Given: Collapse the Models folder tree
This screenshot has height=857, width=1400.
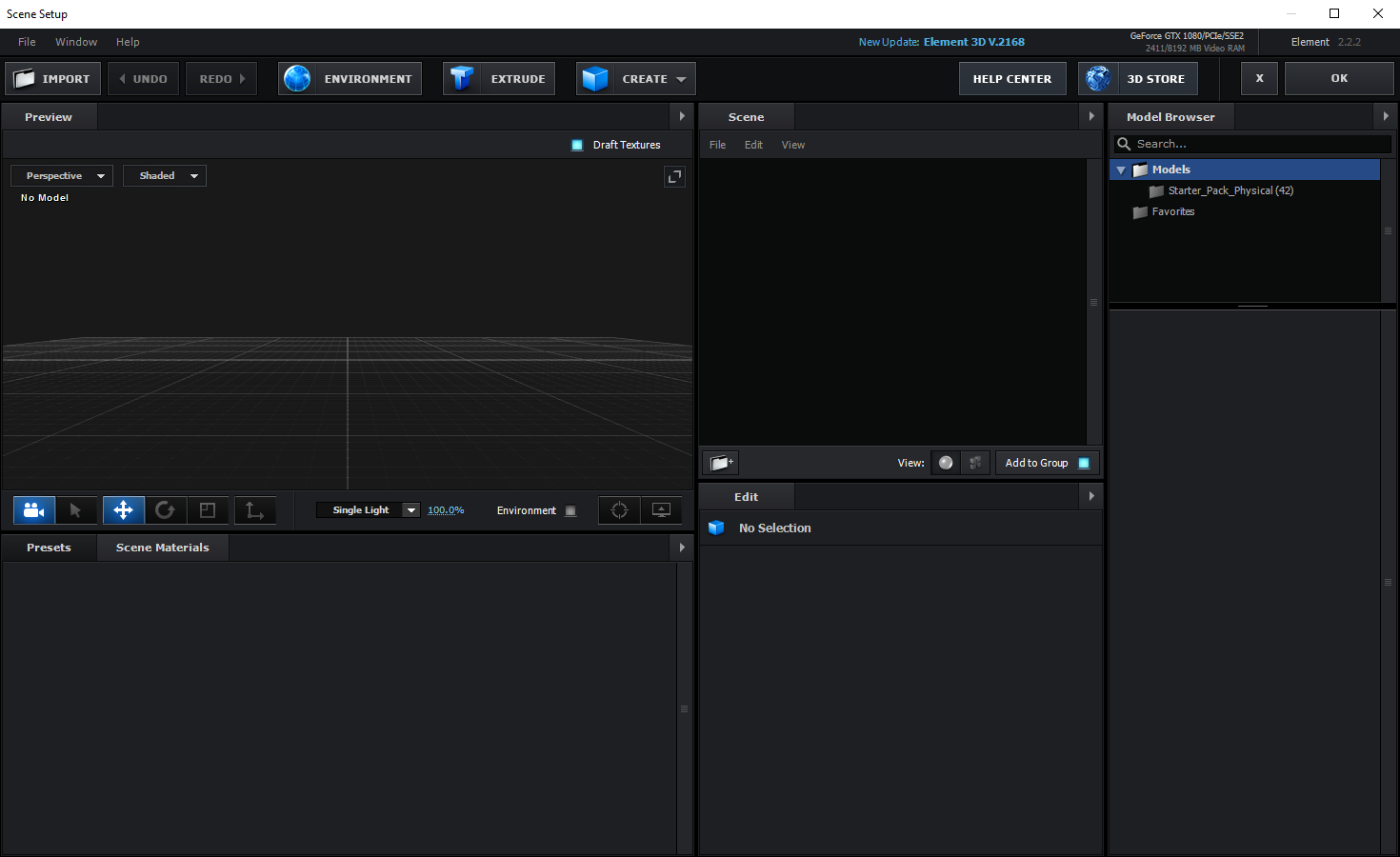Looking at the screenshot, I should pos(1121,170).
